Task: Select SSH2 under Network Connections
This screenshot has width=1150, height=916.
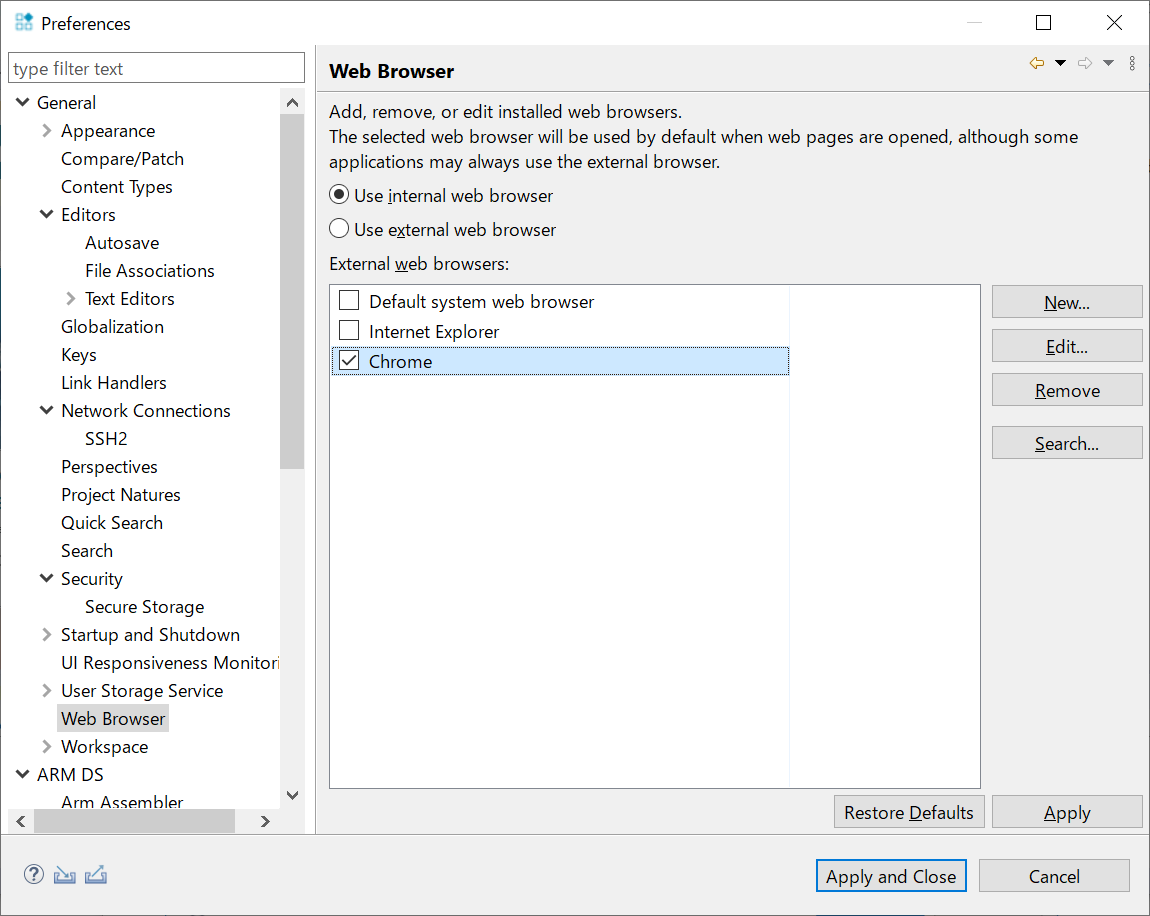Action: point(106,439)
